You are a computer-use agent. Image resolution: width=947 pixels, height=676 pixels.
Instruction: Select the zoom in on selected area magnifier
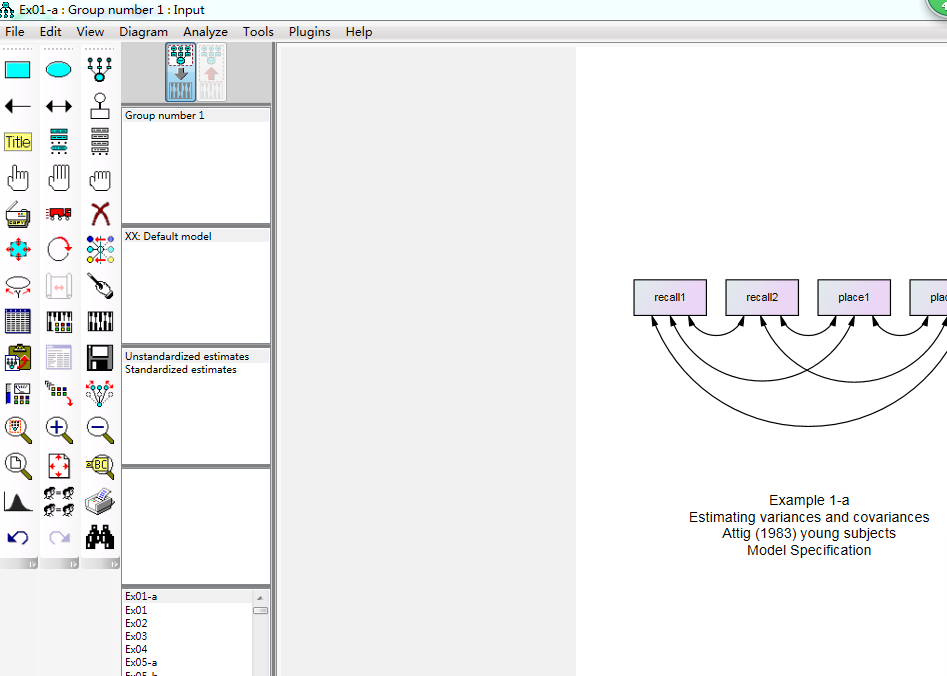pyautogui.click(x=18, y=430)
